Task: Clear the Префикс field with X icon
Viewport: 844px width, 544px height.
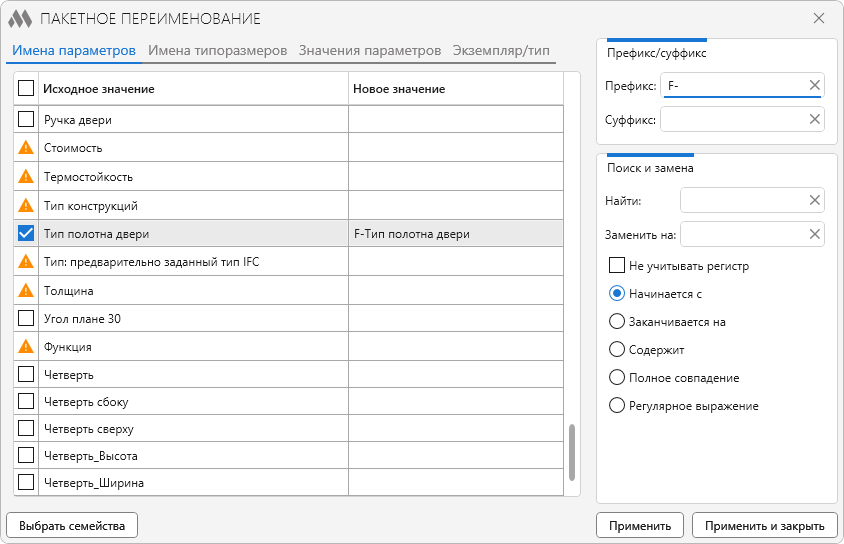Action: tap(814, 86)
